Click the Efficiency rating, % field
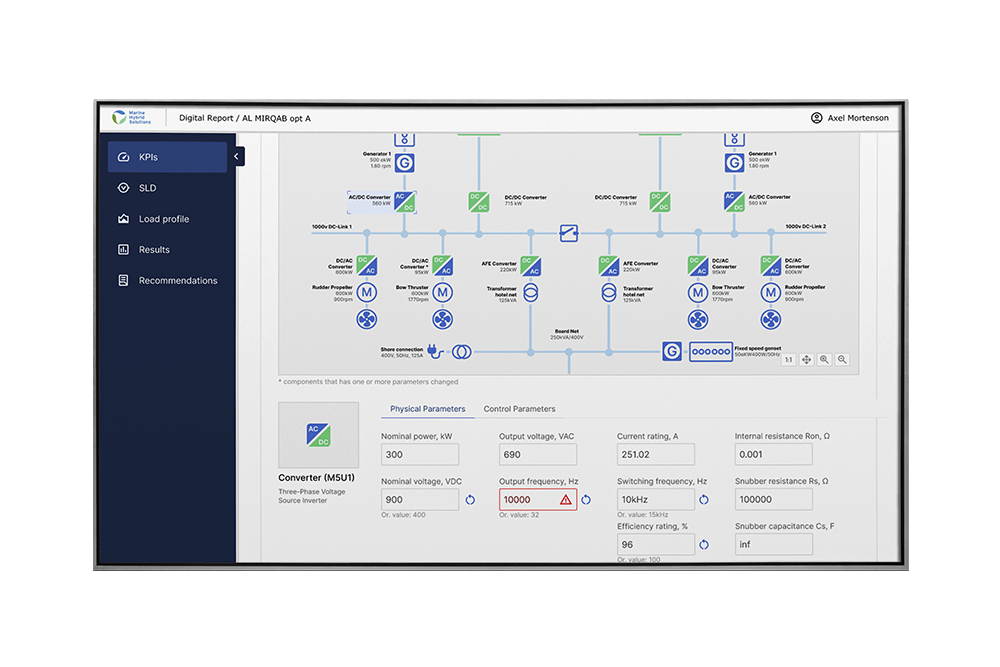The height and width of the screenshot is (667, 1000). 656,545
